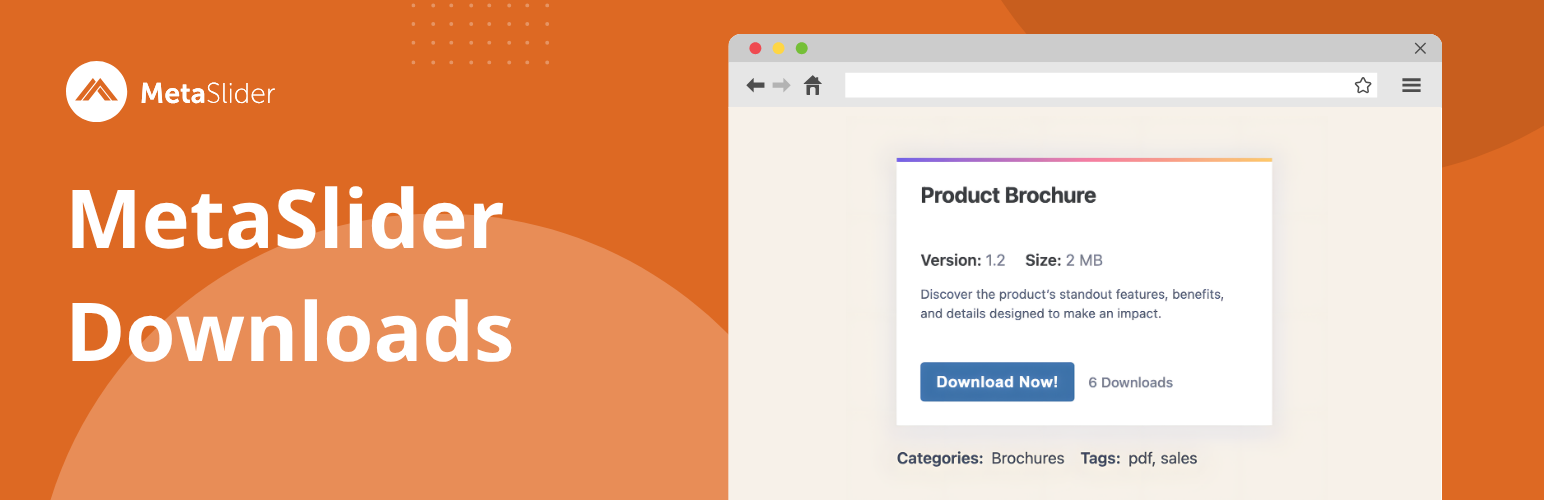Click the product description paragraph

point(1072,305)
